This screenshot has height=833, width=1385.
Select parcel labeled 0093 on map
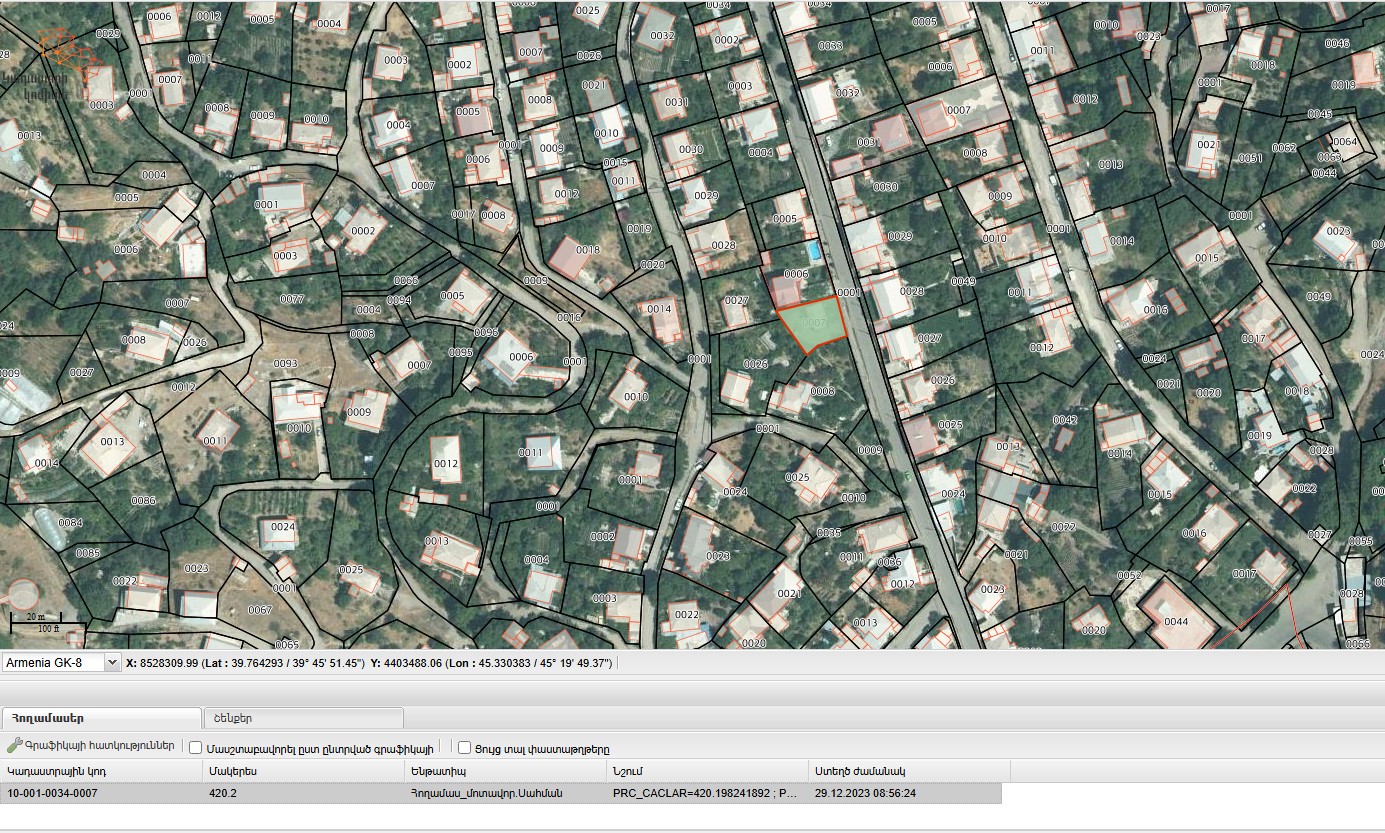click(285, 364)
